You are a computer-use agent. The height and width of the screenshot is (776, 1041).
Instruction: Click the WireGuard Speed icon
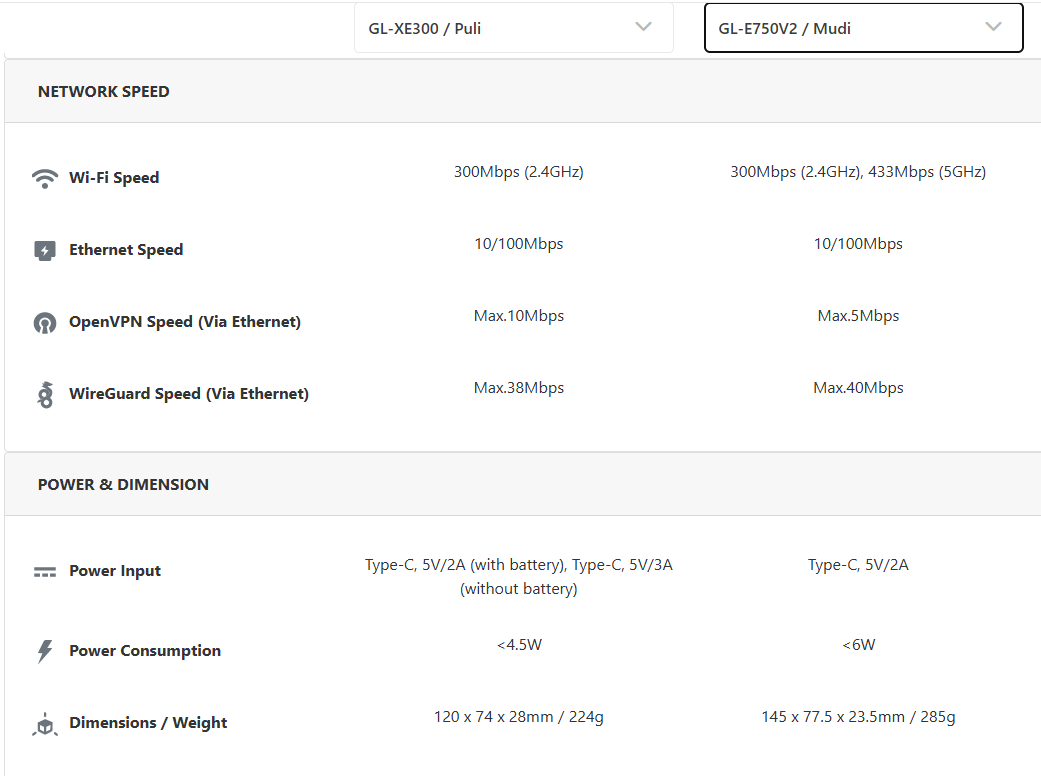44,394
